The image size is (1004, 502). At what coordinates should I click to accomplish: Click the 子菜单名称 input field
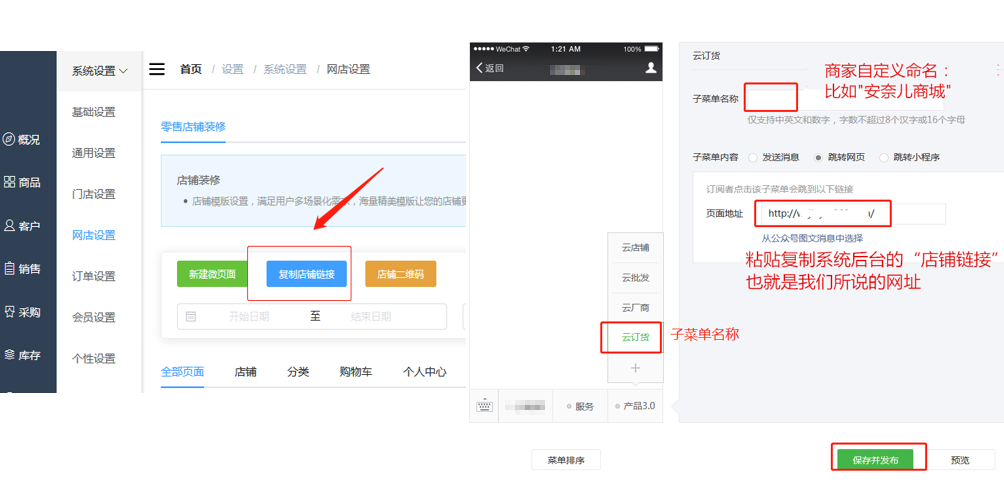tap(844, 99)
